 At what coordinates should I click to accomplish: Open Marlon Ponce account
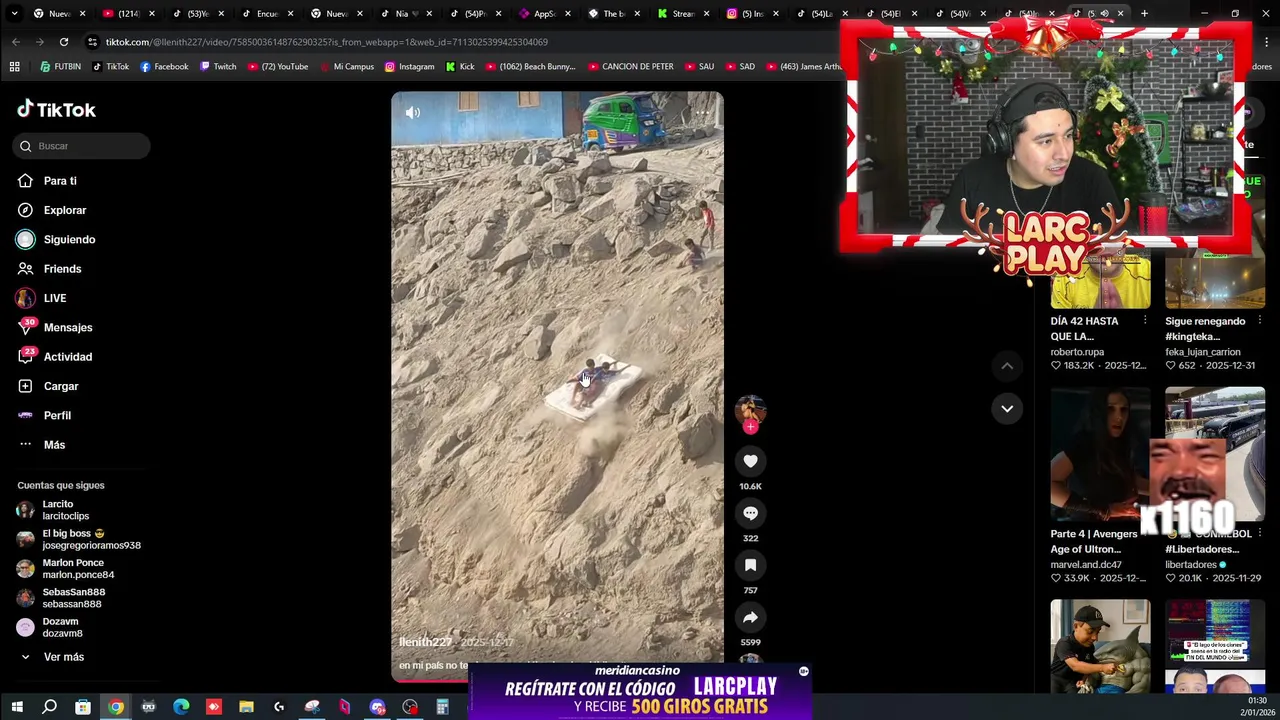[x=78, y=568]
